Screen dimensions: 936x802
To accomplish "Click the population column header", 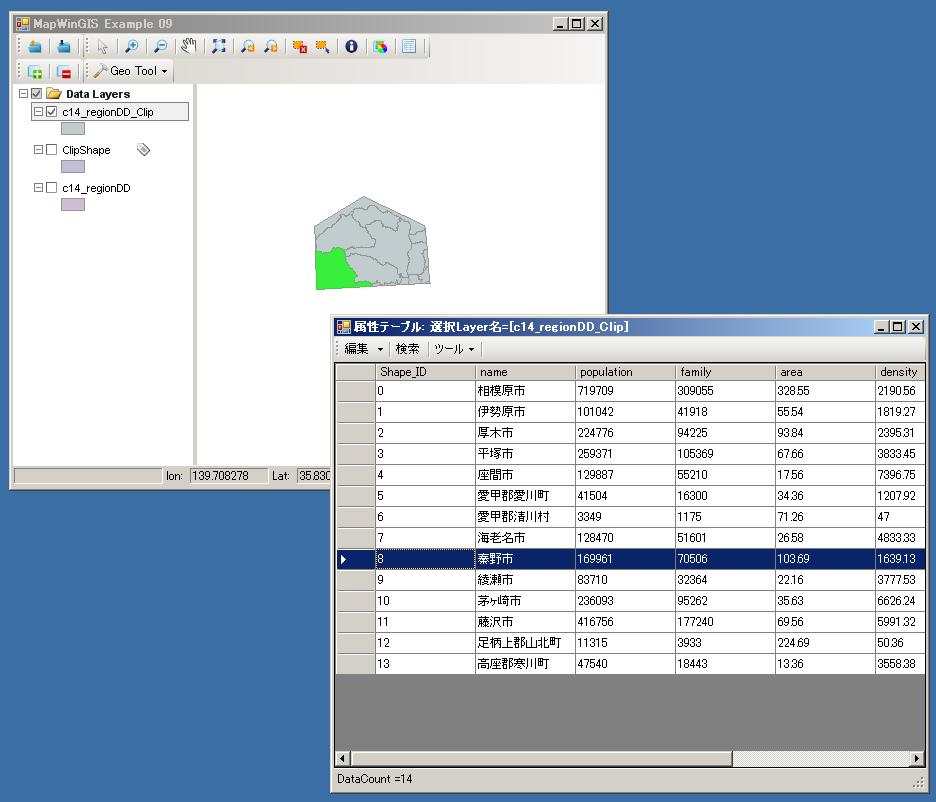I will (624, 372).
